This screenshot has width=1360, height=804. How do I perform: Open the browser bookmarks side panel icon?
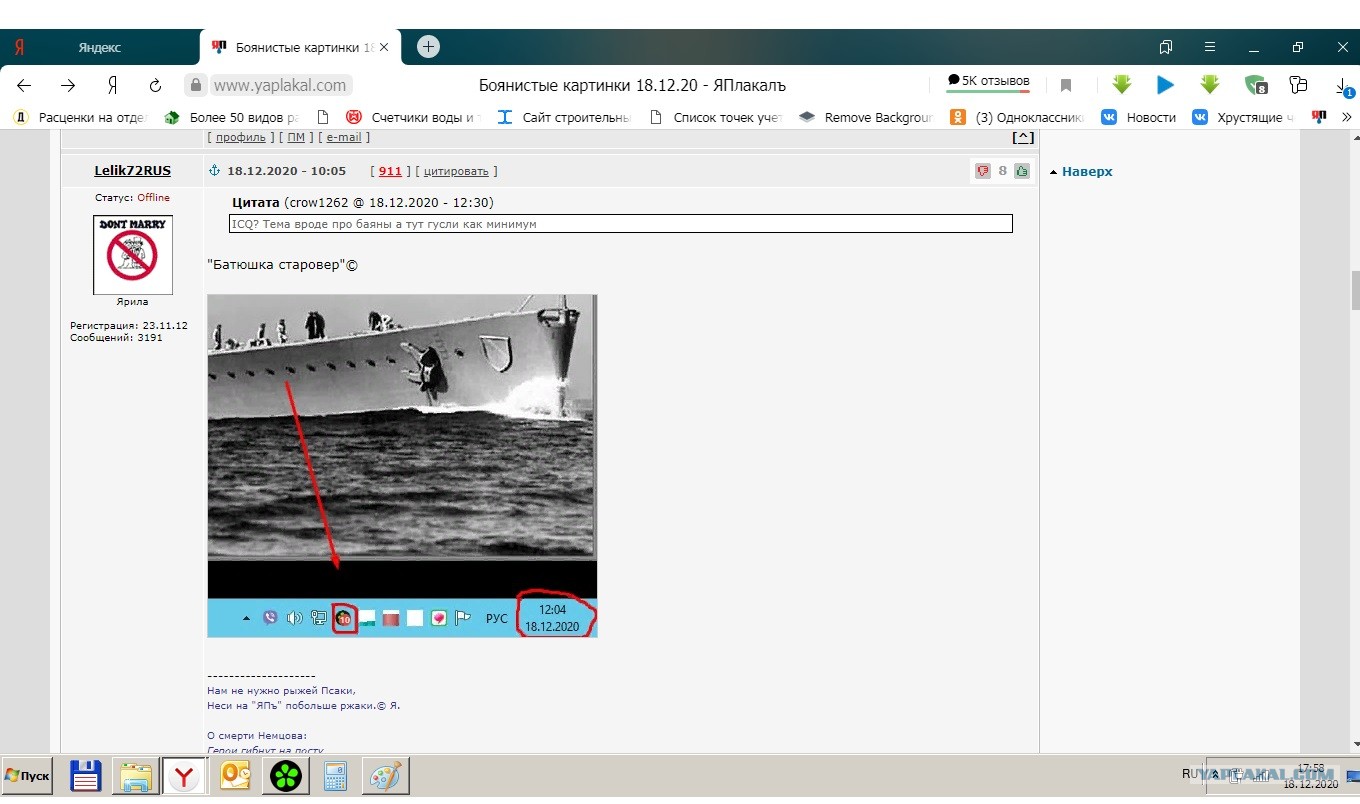tap(1166, 47)
